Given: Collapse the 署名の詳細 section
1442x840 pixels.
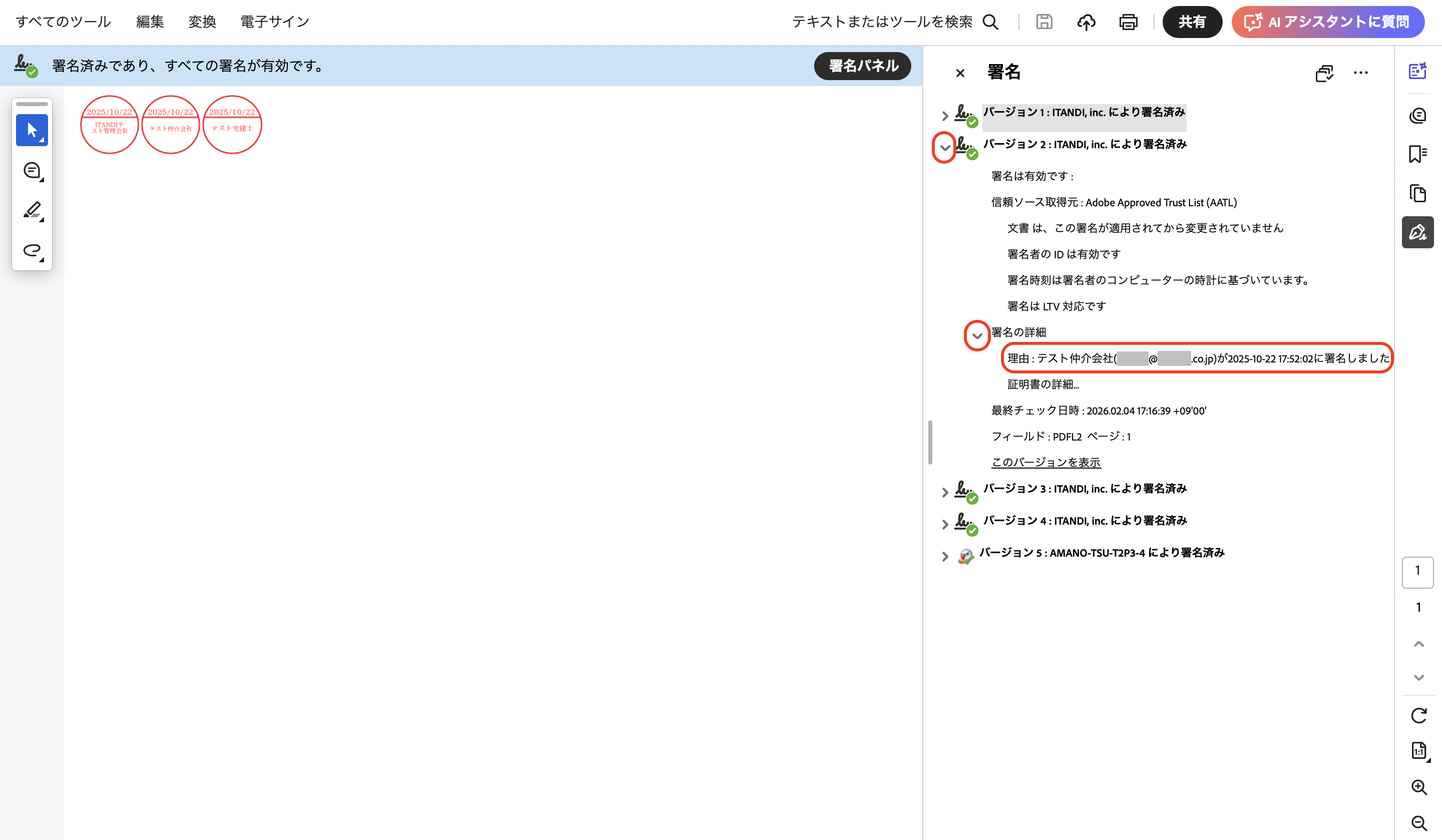Looking at the screenshot, I should (977, 336).
